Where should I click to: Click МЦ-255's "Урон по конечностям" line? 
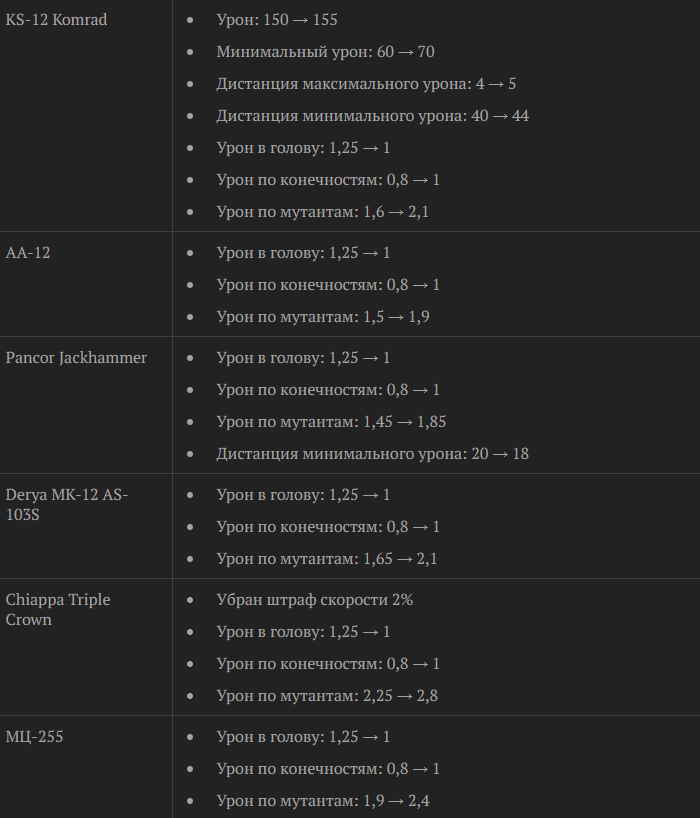[328, 769]
